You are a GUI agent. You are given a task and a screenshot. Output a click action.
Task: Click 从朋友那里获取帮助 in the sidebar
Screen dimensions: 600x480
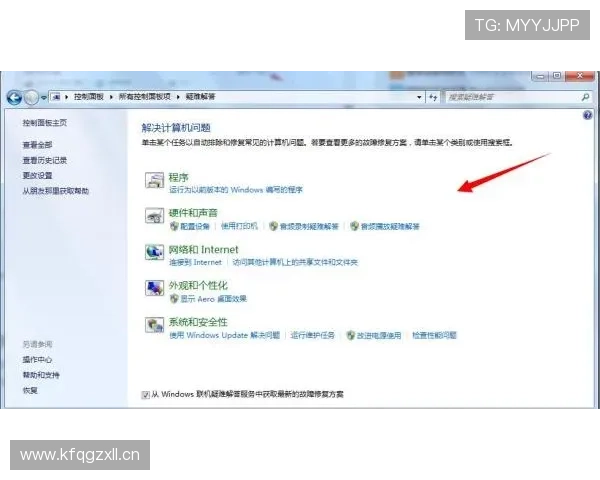tap(55, 191)
